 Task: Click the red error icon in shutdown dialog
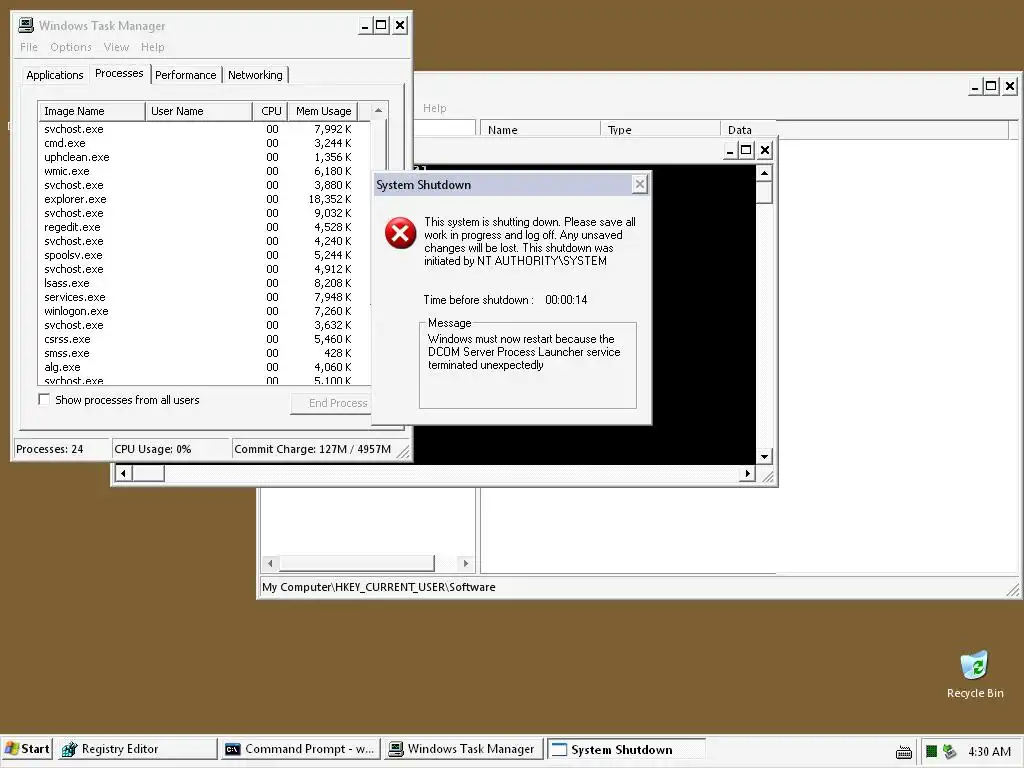(x=400, y=233)
